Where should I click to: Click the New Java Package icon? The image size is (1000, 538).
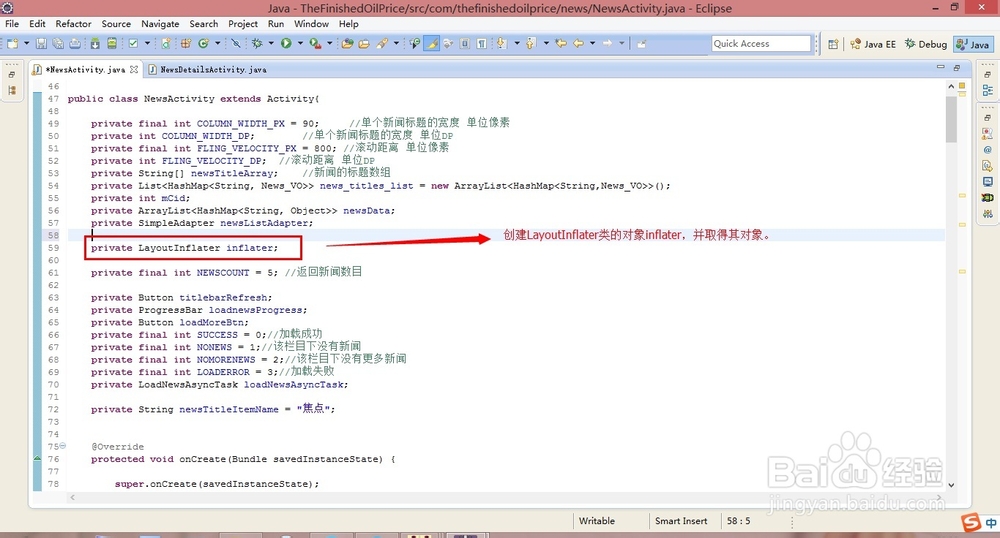(x=186, y=43)
